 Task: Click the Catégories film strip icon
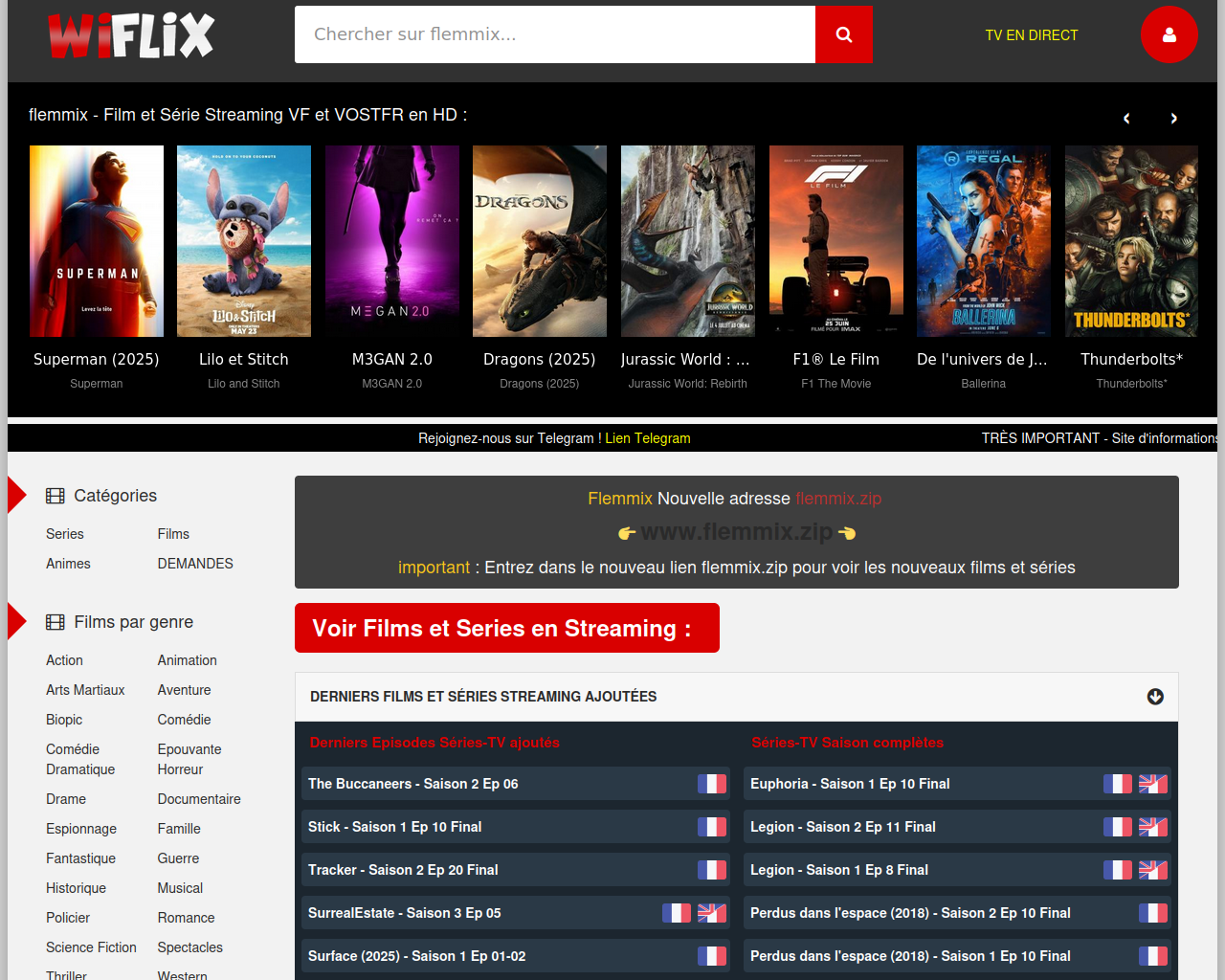click(56, 496)
